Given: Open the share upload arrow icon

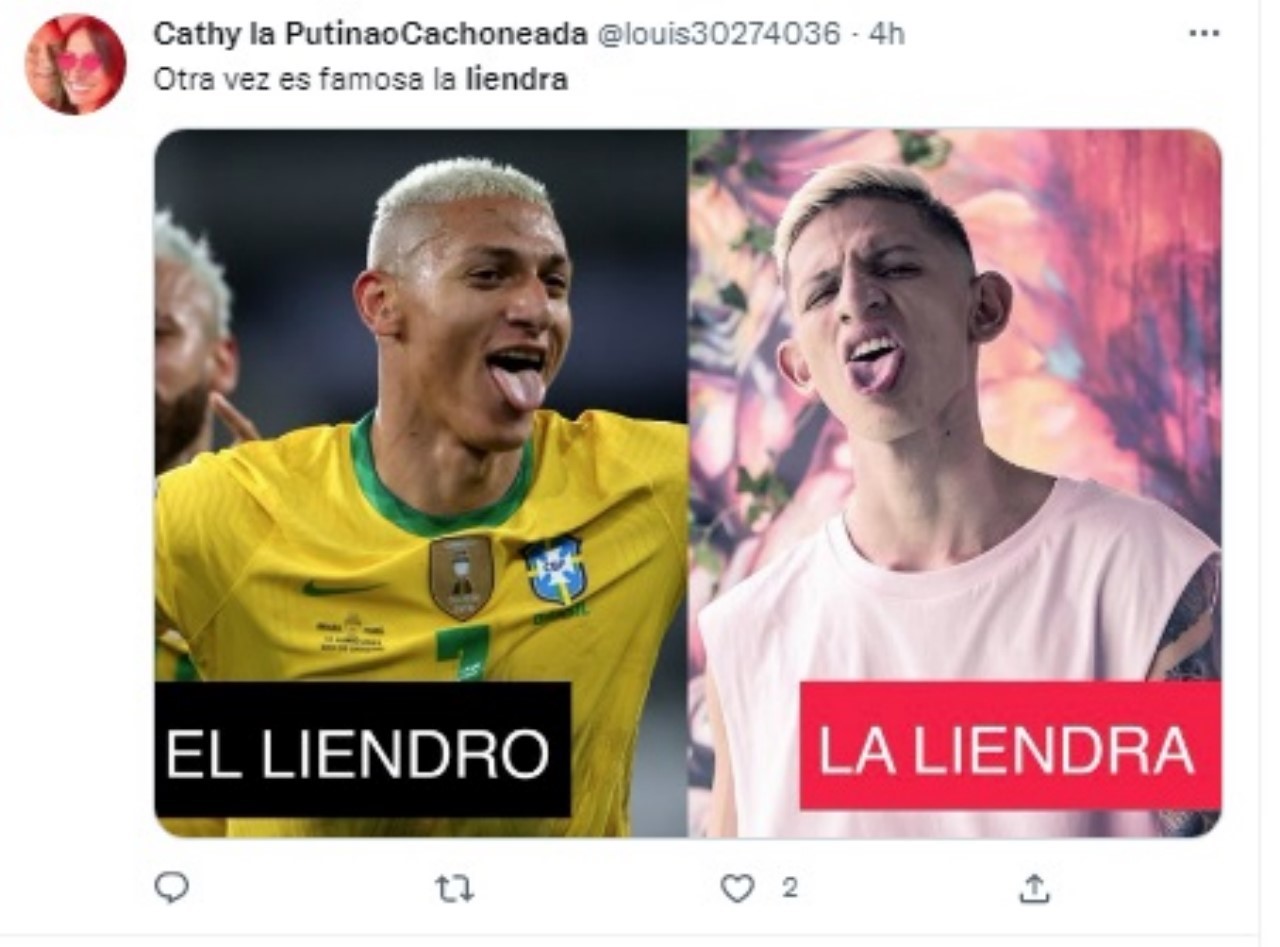Looking at the screenshot, I should pos(1034,888).
